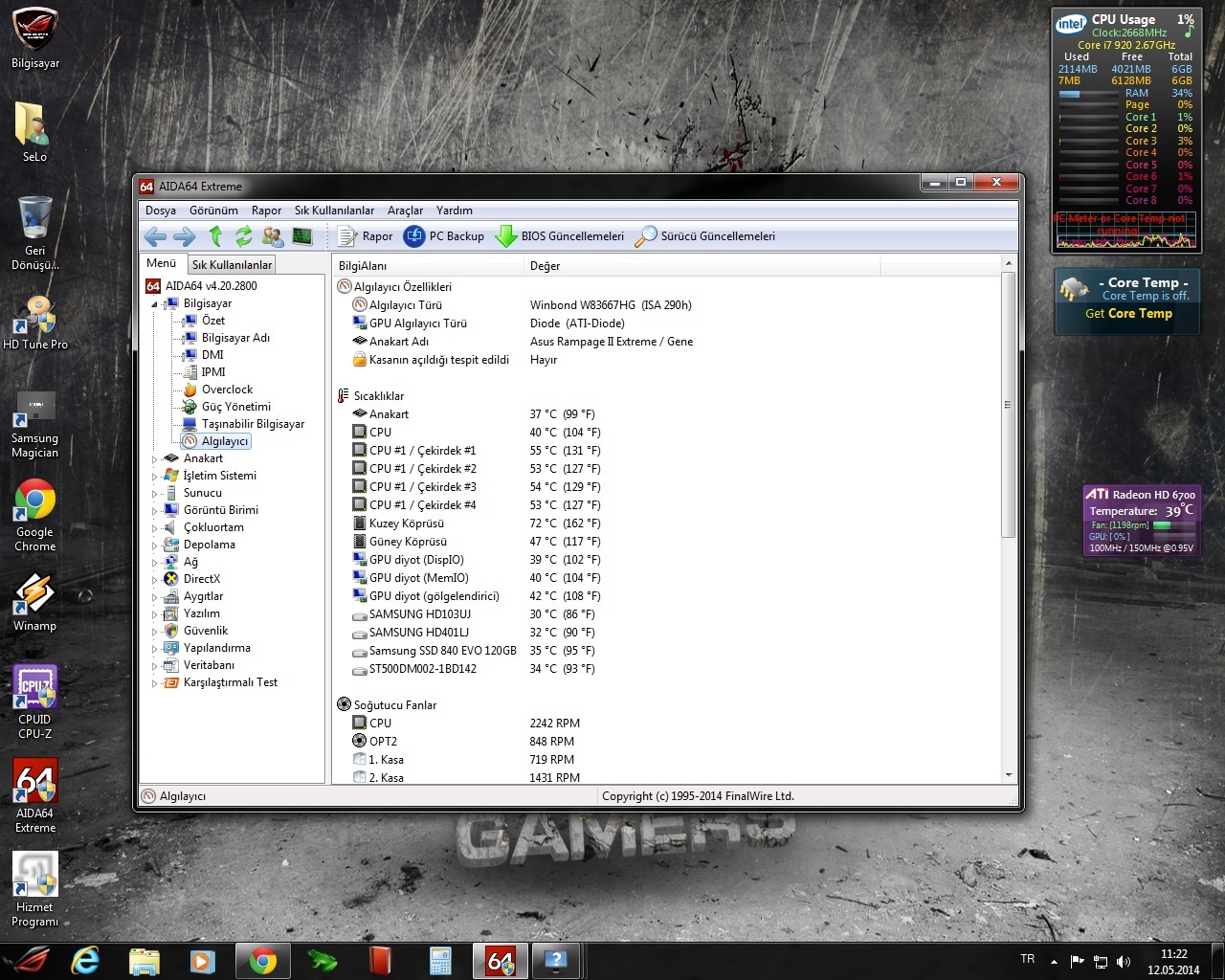Expand the DirectX tree node
1225x980 pixels.
[154, 580]
